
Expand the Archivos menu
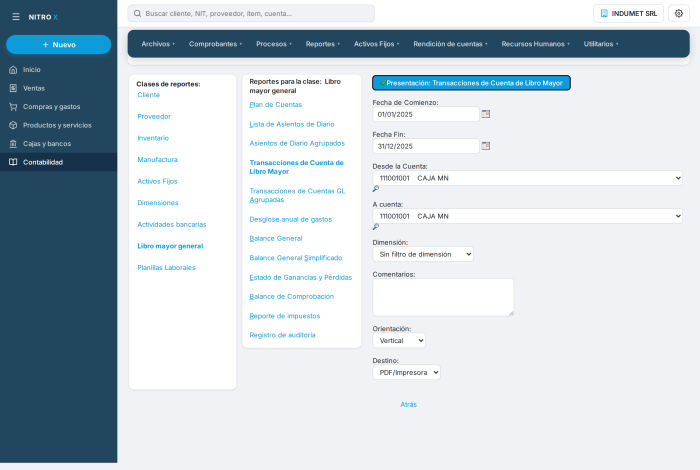click(158, 44)
